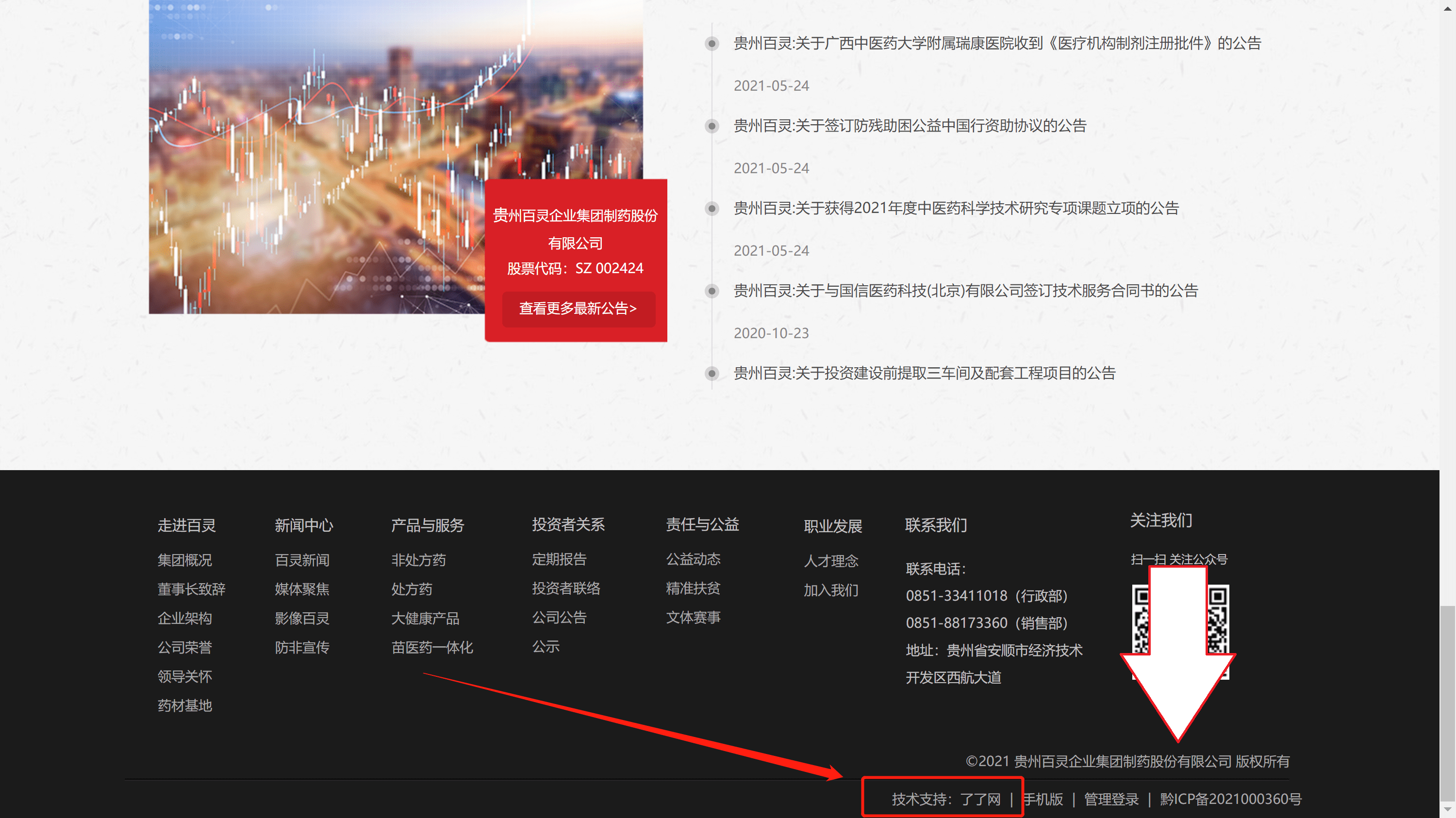Open 投资者联络 link
Screen dimensions: 1456x818
566,588
